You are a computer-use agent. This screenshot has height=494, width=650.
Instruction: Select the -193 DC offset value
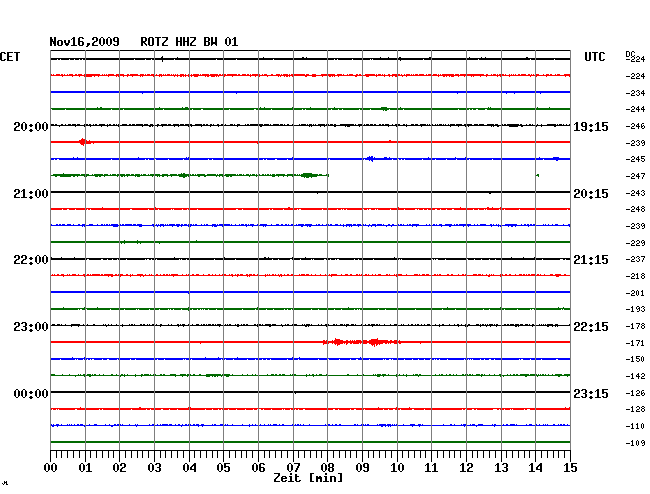point(635,309)
